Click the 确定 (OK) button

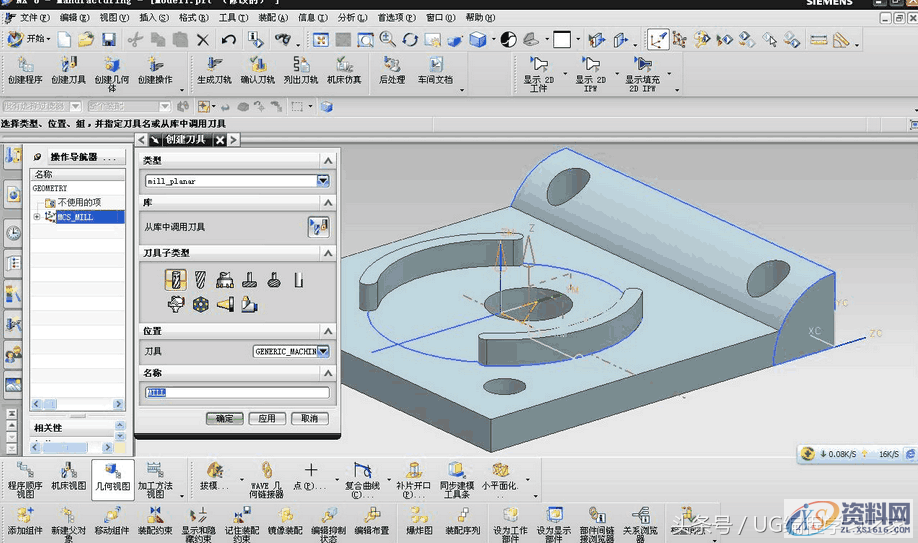tap(224, 418)
